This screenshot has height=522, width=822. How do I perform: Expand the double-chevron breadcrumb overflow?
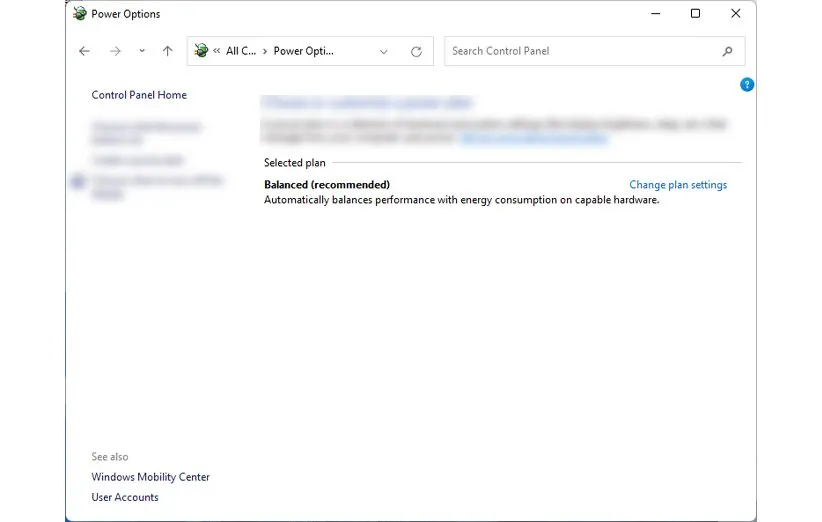click(x=217, y=51)
